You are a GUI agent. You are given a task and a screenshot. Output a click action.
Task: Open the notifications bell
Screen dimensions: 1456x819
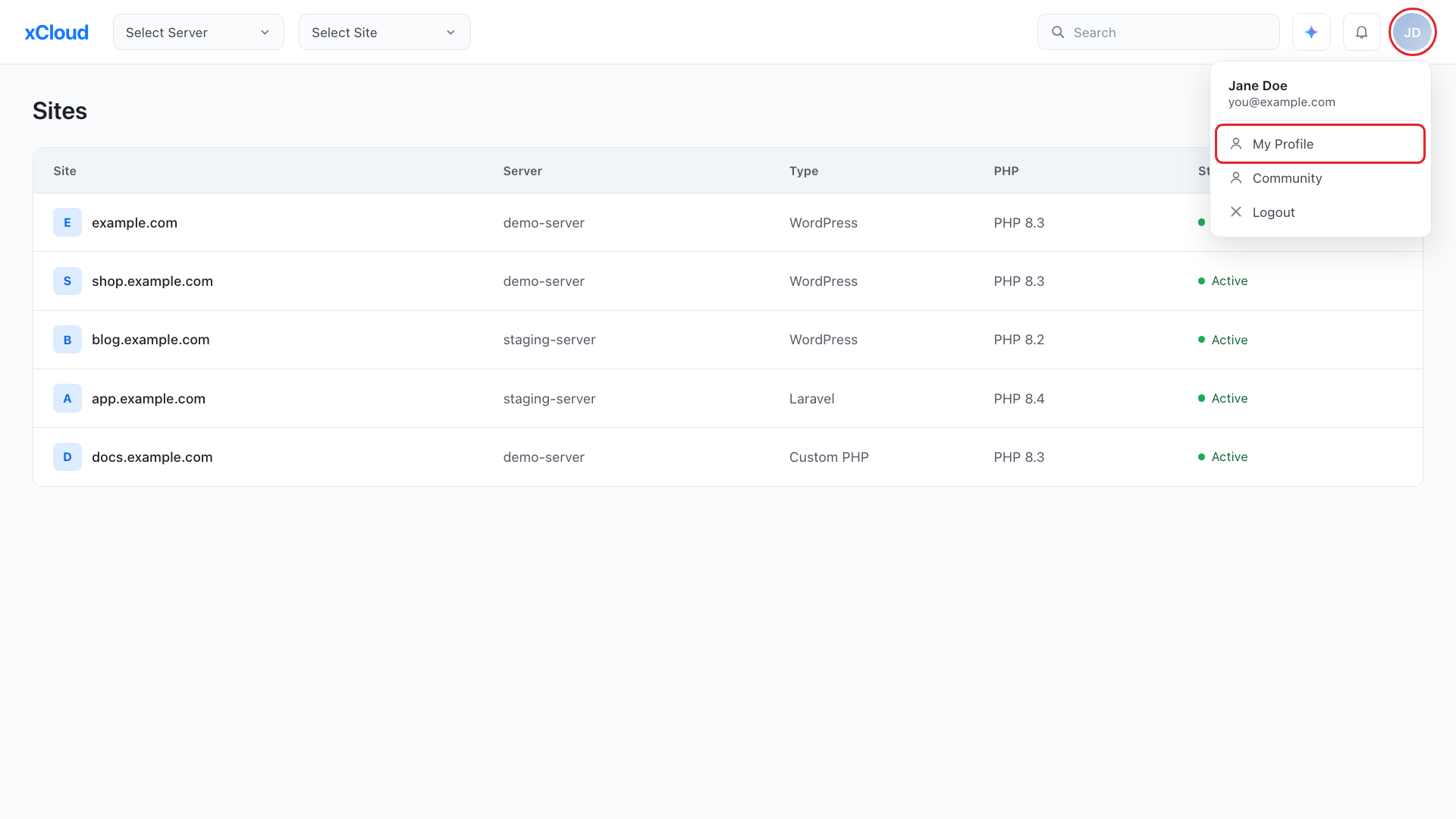coord(1362,32)
